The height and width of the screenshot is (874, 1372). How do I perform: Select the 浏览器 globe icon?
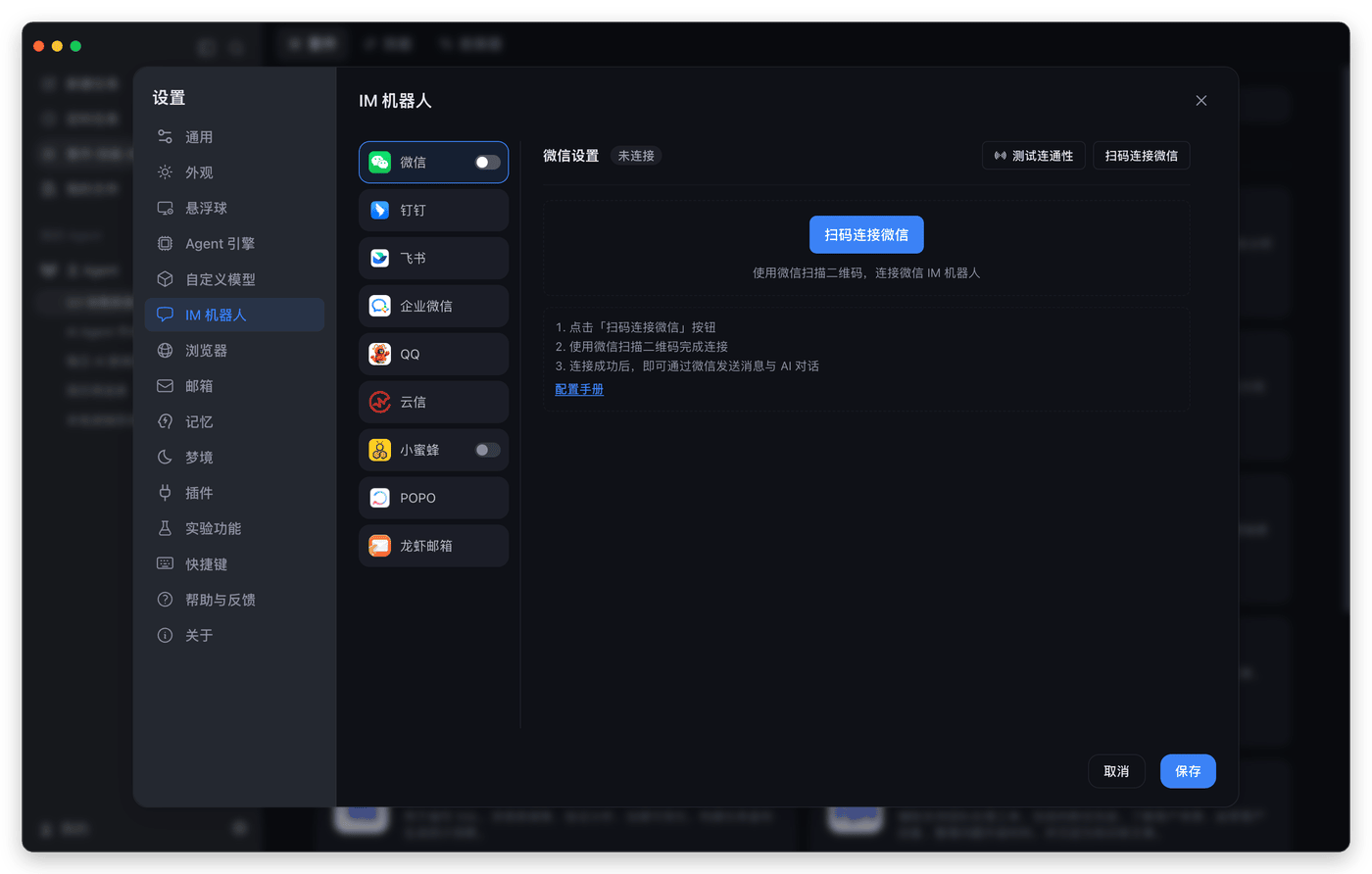(165, 351)
